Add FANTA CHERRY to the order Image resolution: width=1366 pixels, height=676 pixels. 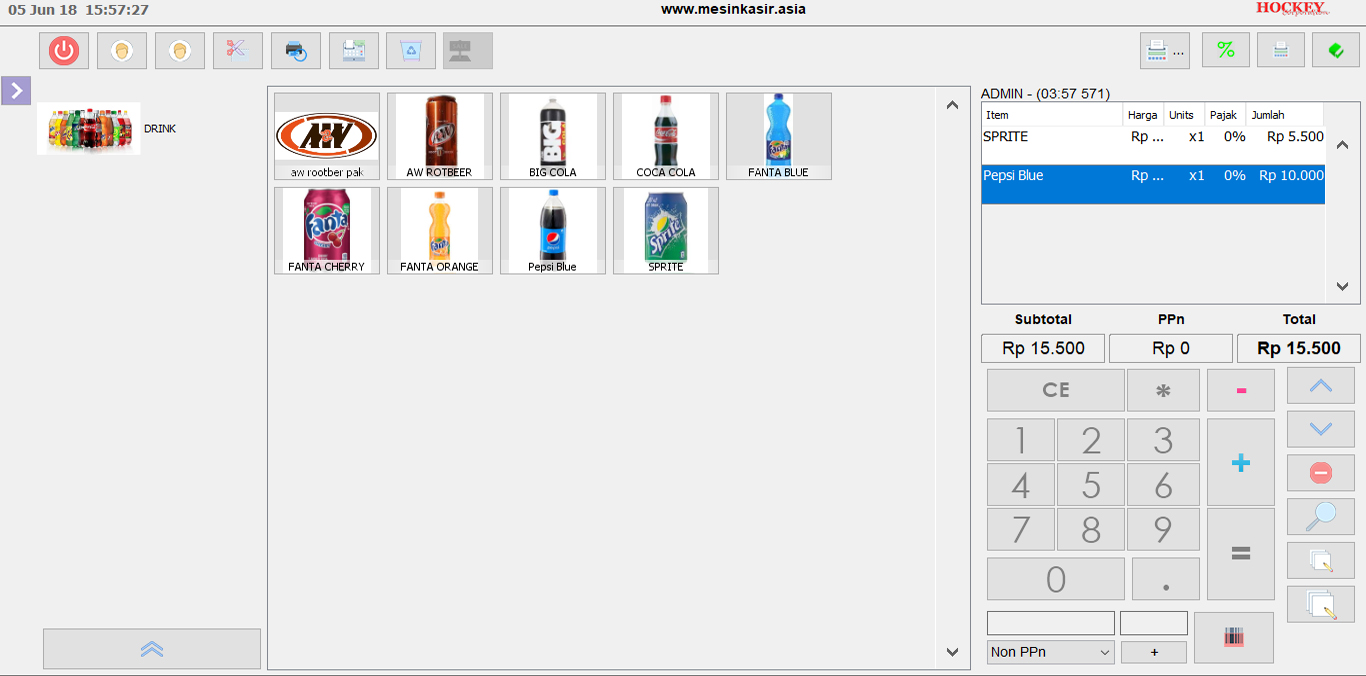click(327, 230)
